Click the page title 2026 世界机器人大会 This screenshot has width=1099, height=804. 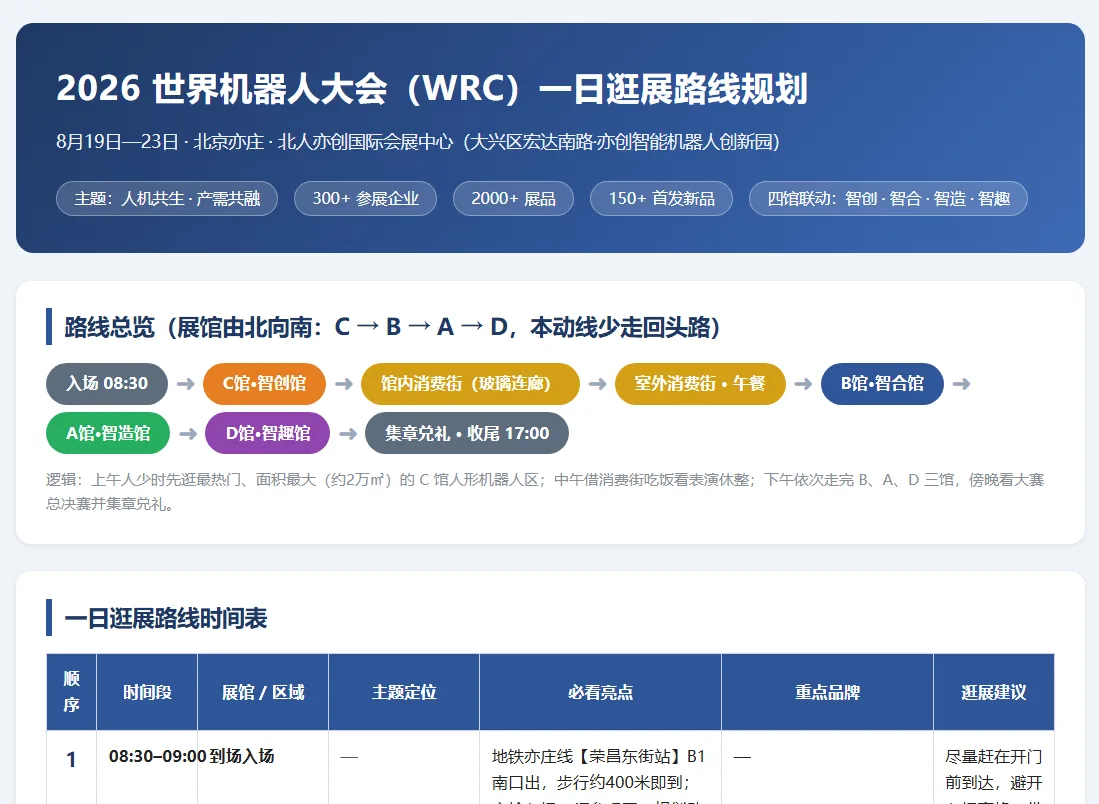click(x=432, y=89)
